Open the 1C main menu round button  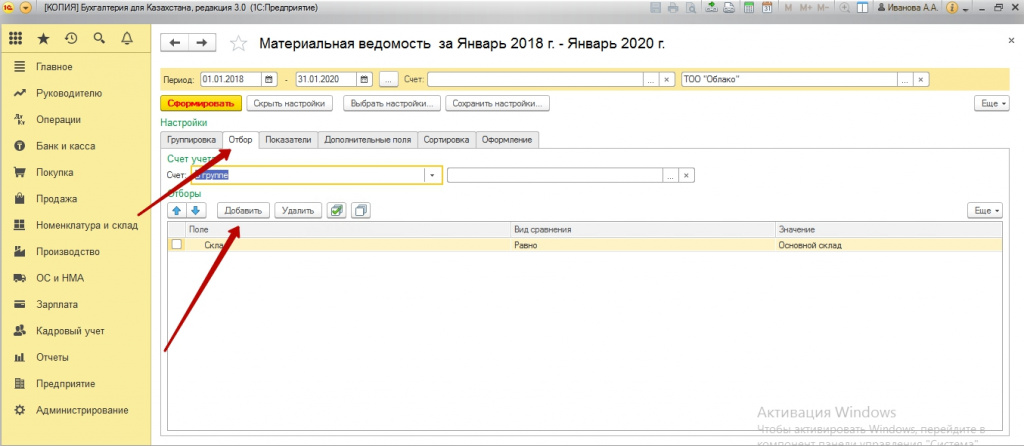point(26,8)
